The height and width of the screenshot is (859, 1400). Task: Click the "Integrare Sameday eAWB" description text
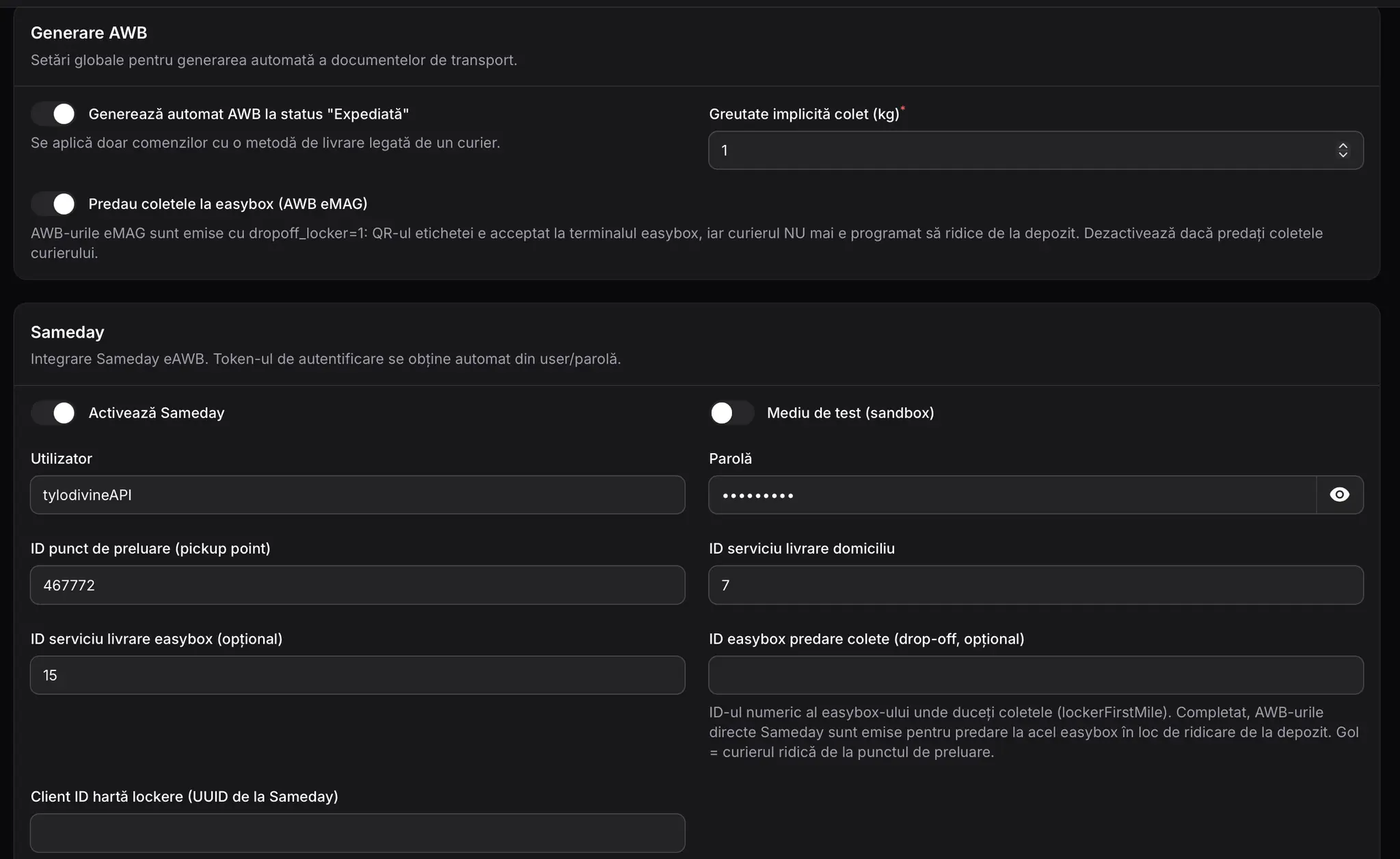pyautogui.click(x=326, y=359)
